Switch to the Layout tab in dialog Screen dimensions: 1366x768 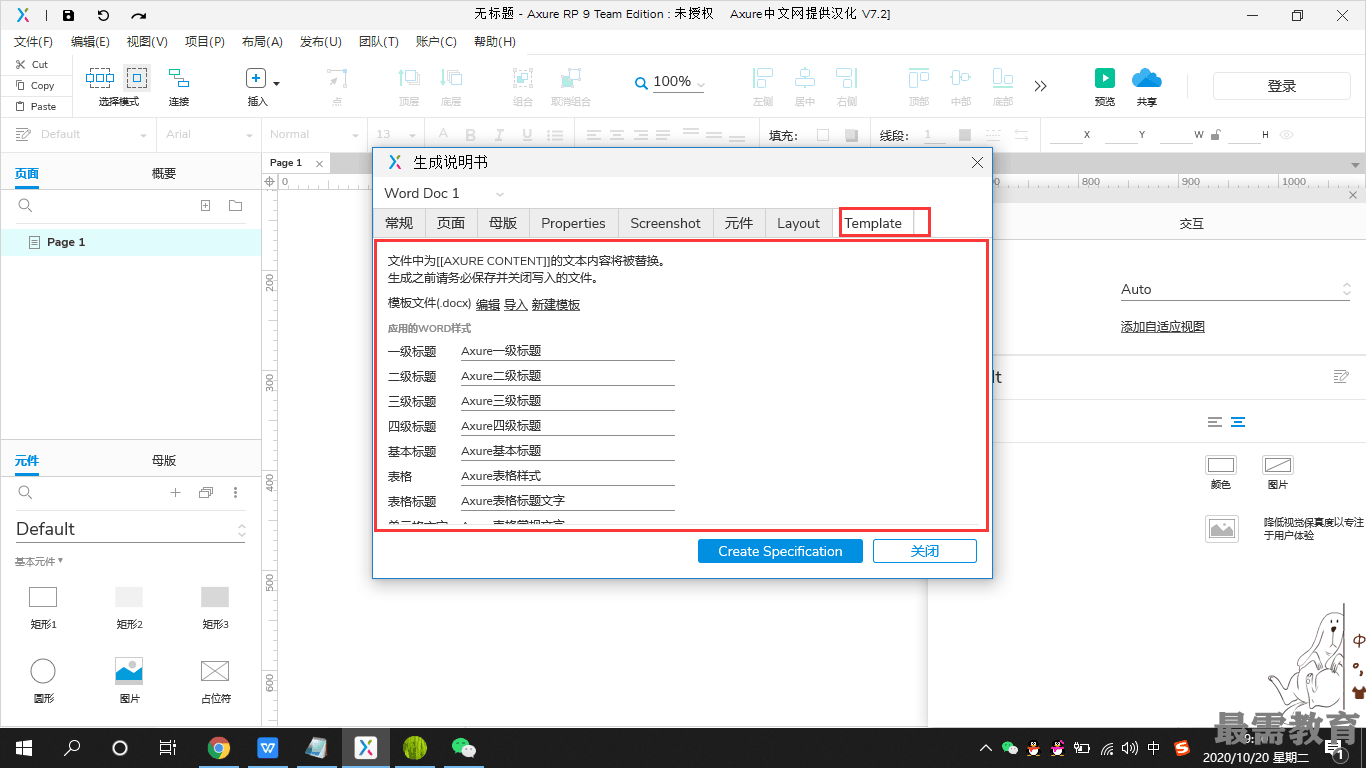tap(798, 223)
